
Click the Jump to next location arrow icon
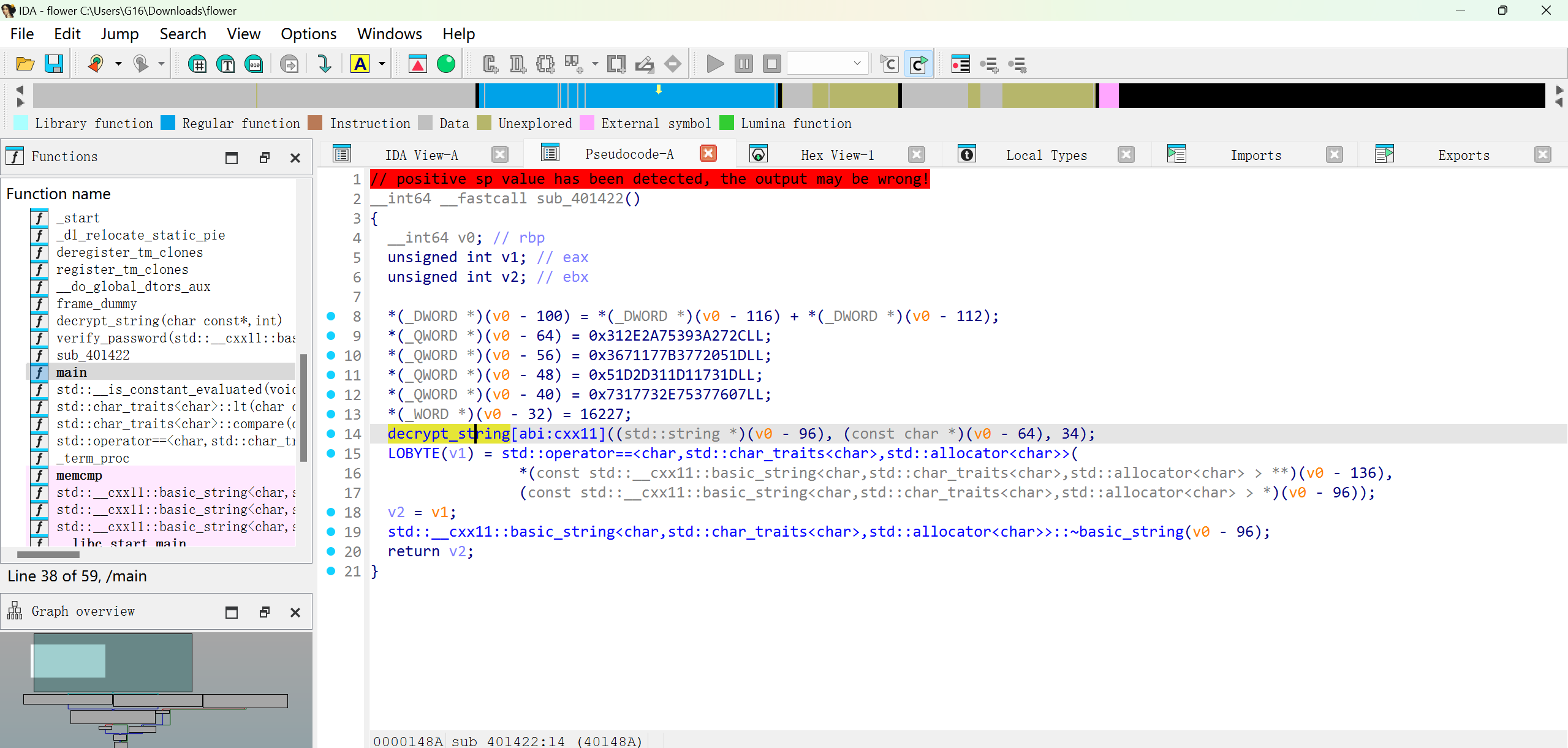click(x=323, y=63)
